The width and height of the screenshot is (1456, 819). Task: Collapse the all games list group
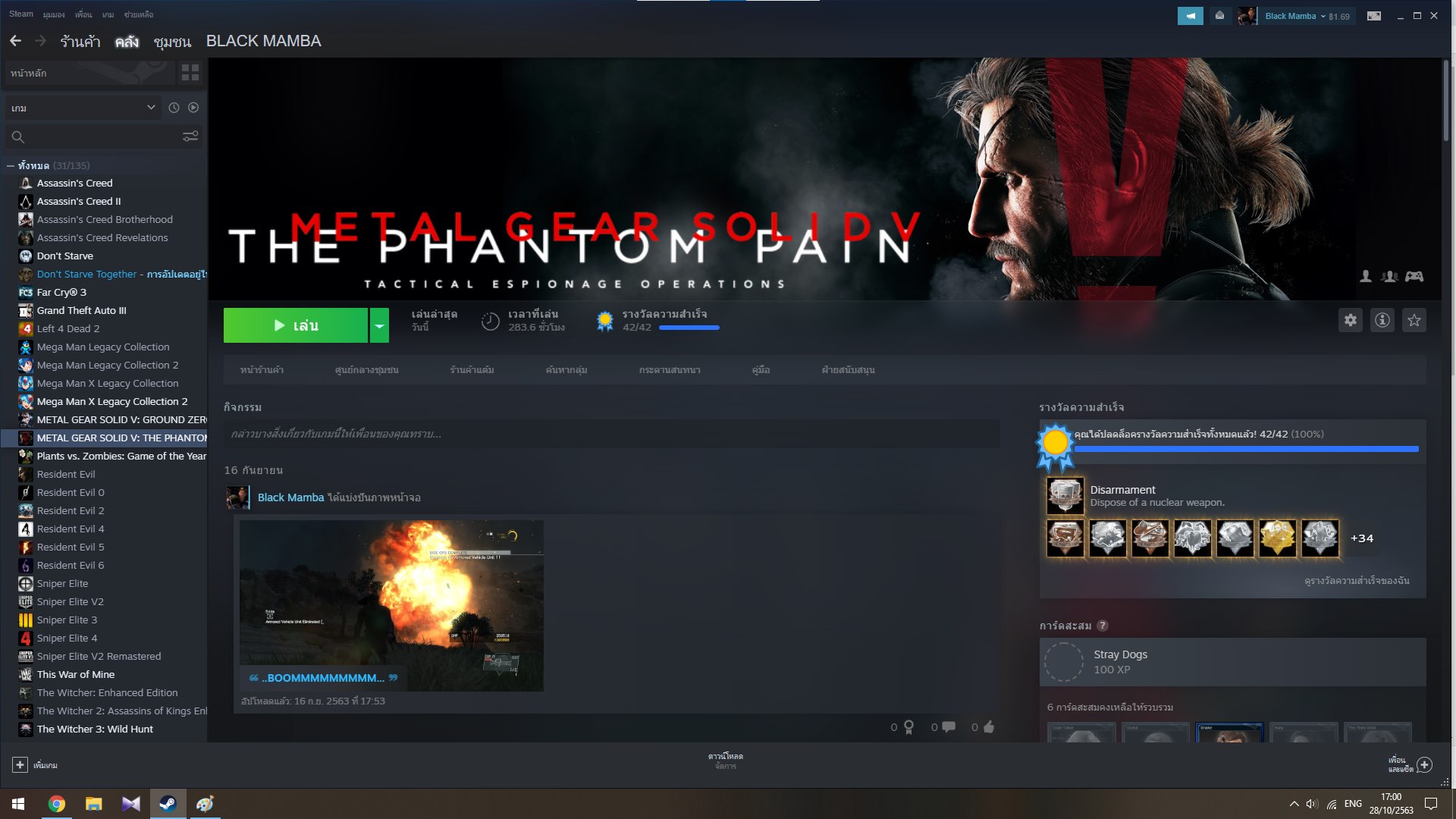tap(11, 165)
